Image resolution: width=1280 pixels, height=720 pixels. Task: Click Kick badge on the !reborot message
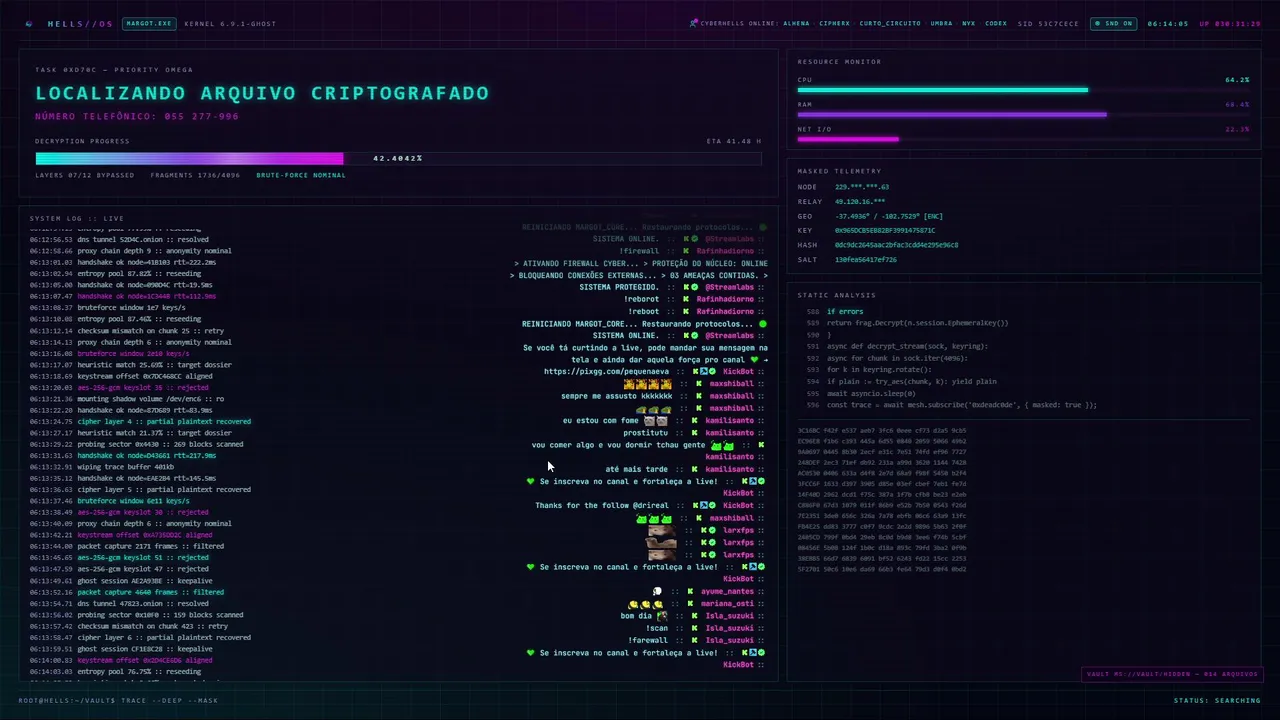[x=686, y=299]
